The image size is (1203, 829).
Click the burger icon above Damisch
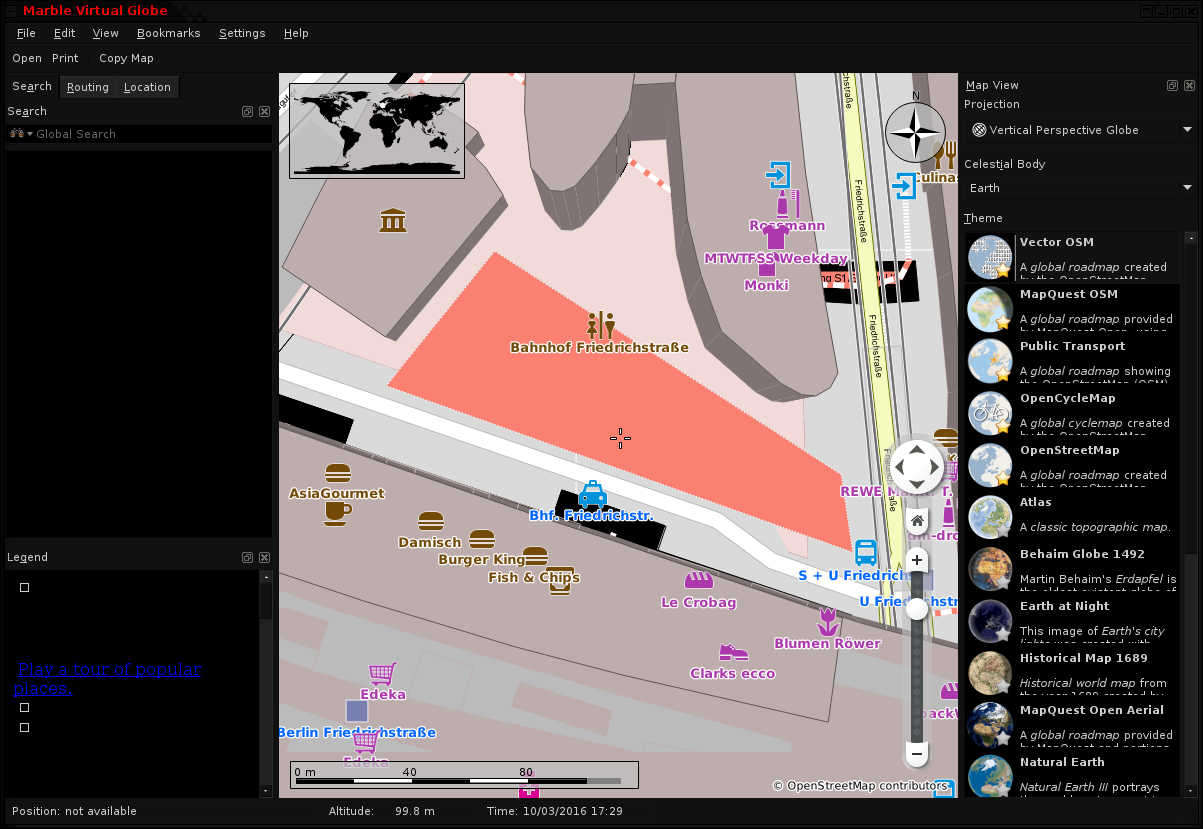(x=431, y=522)
